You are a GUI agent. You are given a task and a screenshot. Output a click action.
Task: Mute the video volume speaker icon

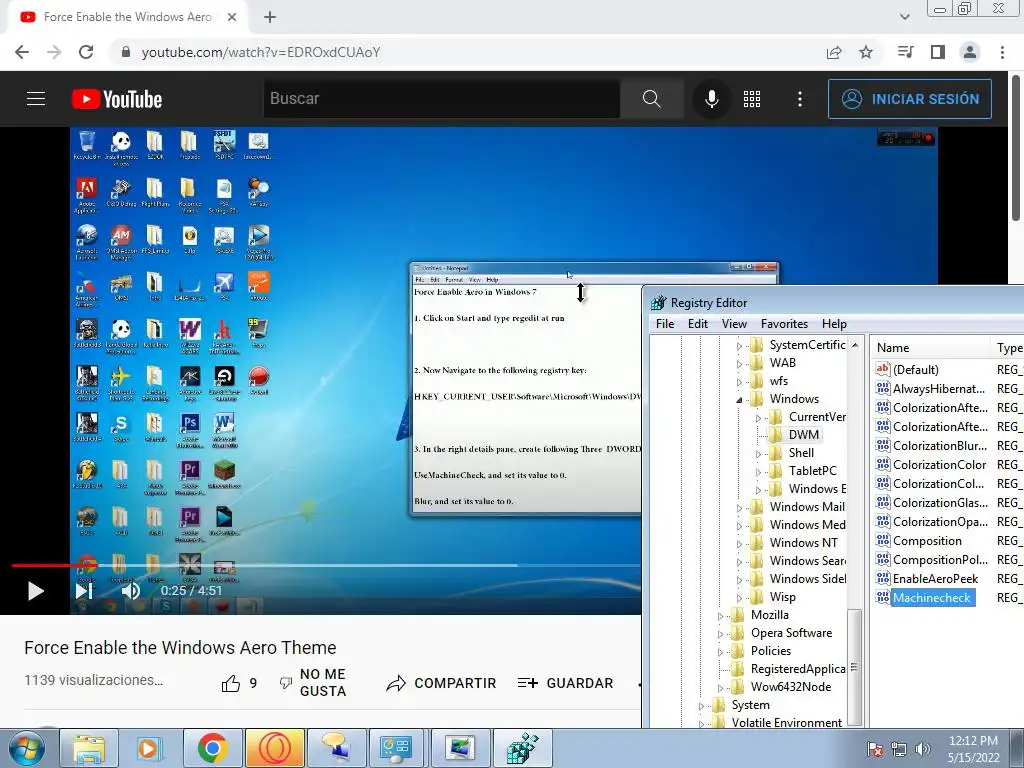[x=131, y=591]
